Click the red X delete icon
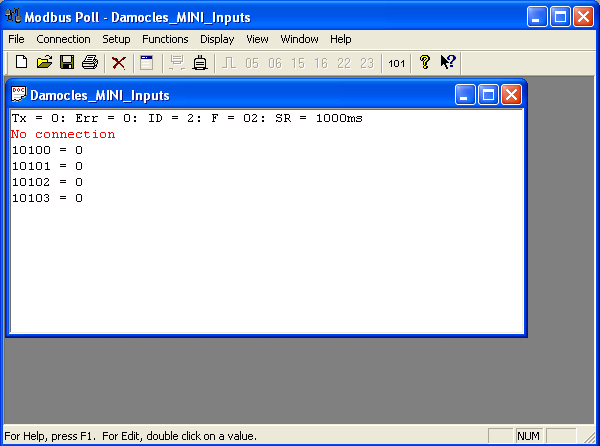600x446 pixels. tap(119, 63)
